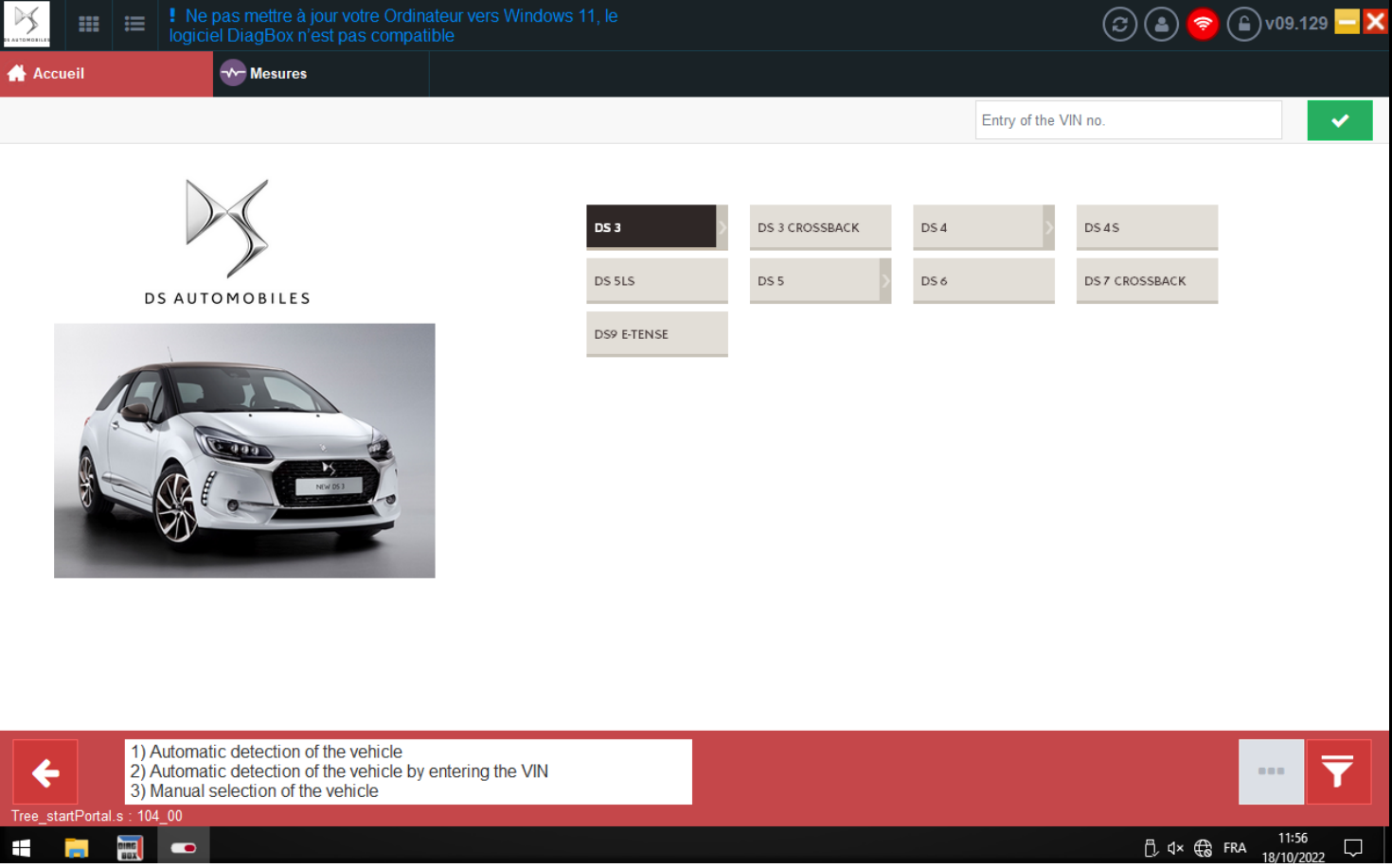The height and width of the screenshot is (868, 1392).
Task: Confirm VIN with green checkmark button
Action: 1339,120
